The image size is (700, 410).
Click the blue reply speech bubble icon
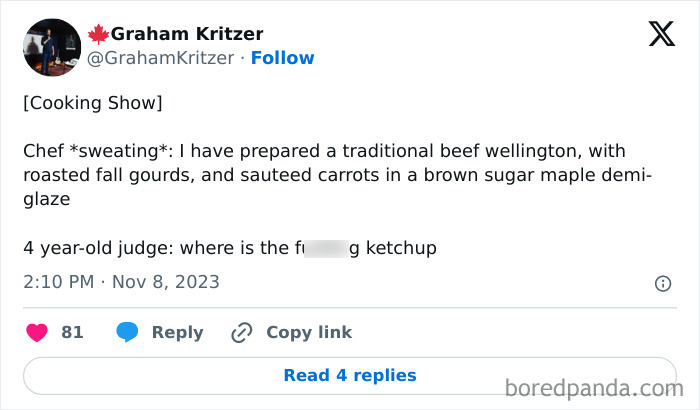point(127,332)
